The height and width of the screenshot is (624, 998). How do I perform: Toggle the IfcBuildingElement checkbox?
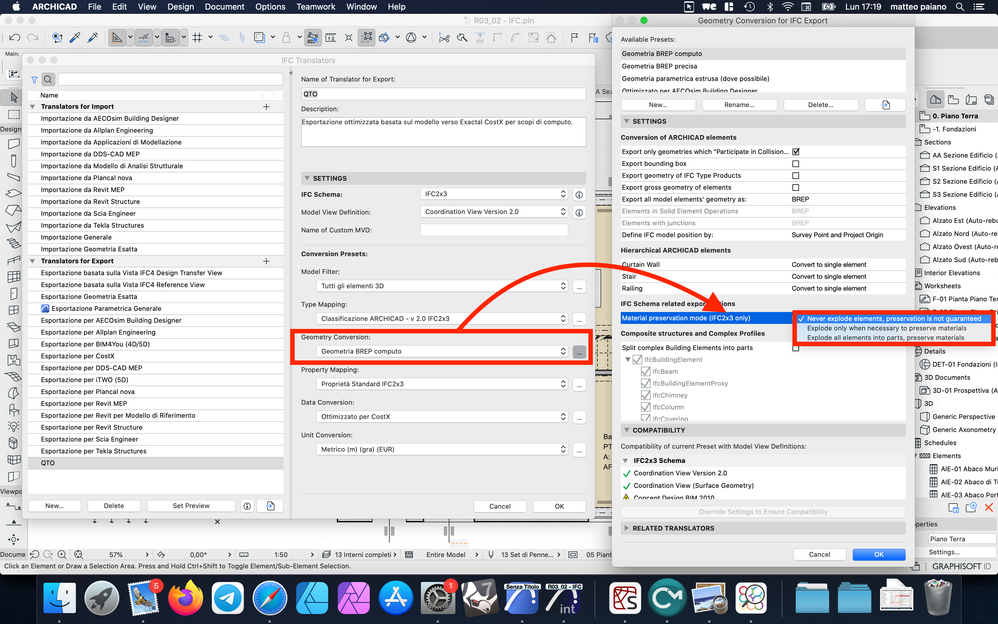pyautogui.click(x=637, y=360)
